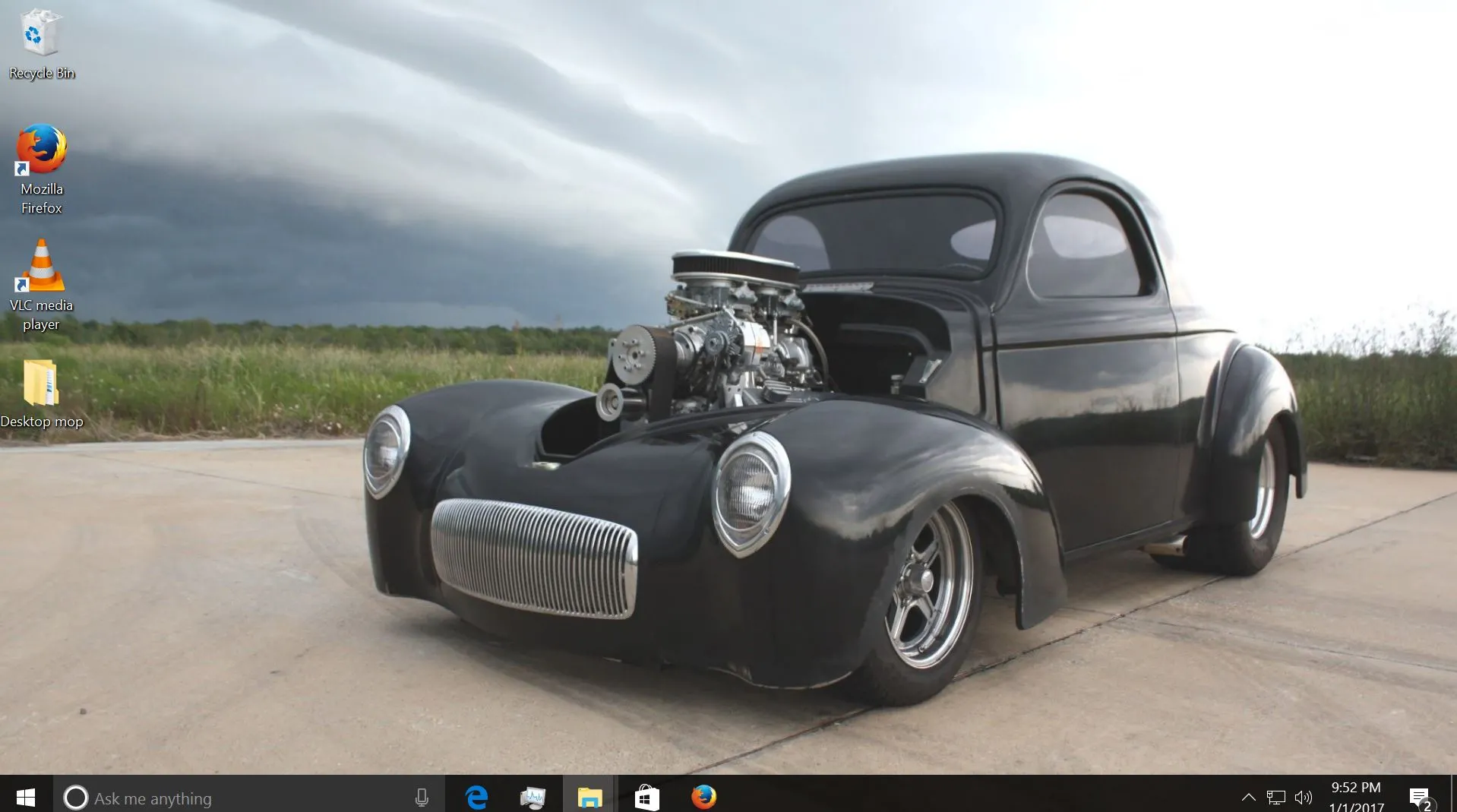This screenshot has height=812, width=1457.
Task: Open the volume control speaker icon
Action: click(x=1304, y=797)
